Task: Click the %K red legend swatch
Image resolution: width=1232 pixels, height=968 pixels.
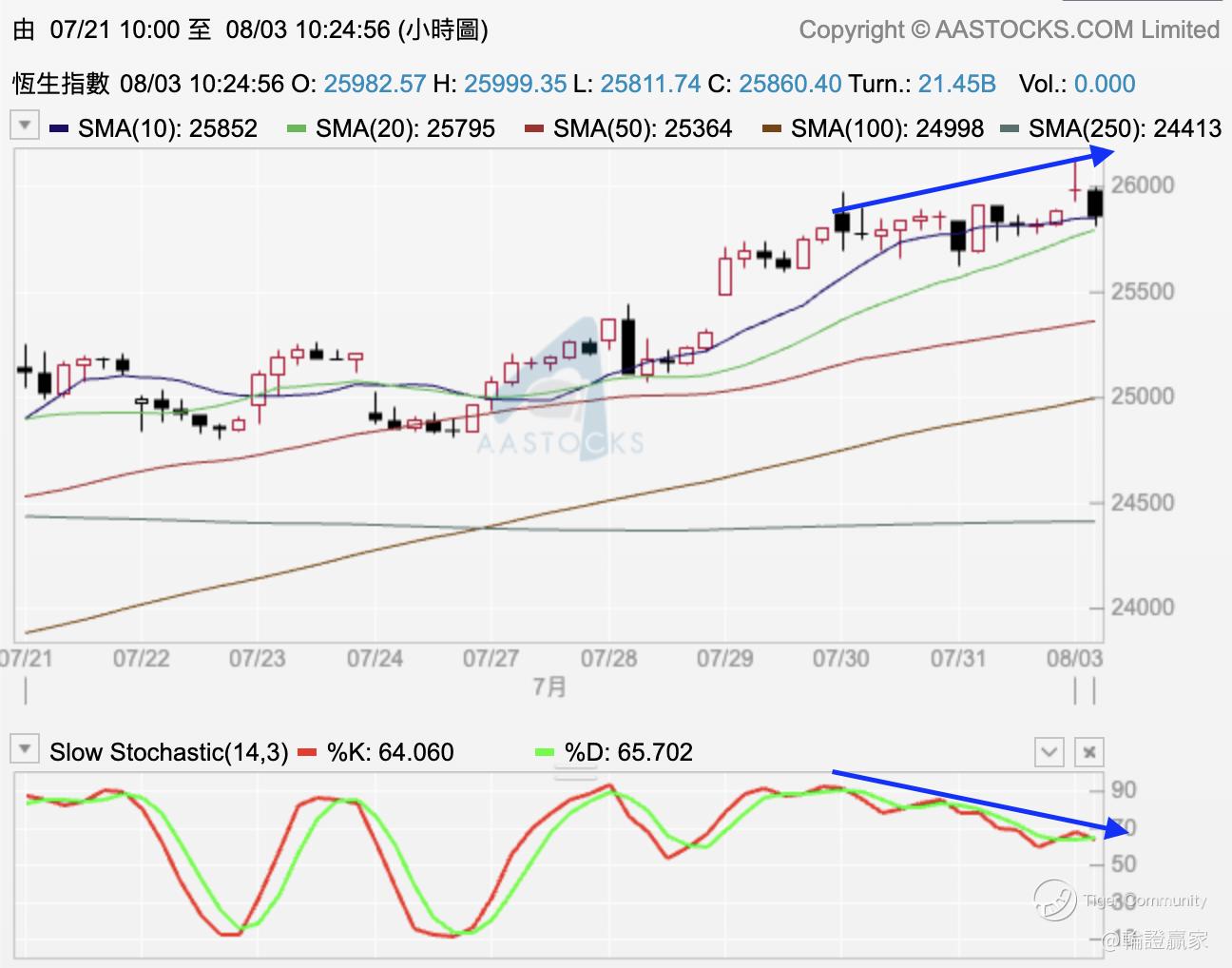Action: pyautogui.click(x=307, y=752)
